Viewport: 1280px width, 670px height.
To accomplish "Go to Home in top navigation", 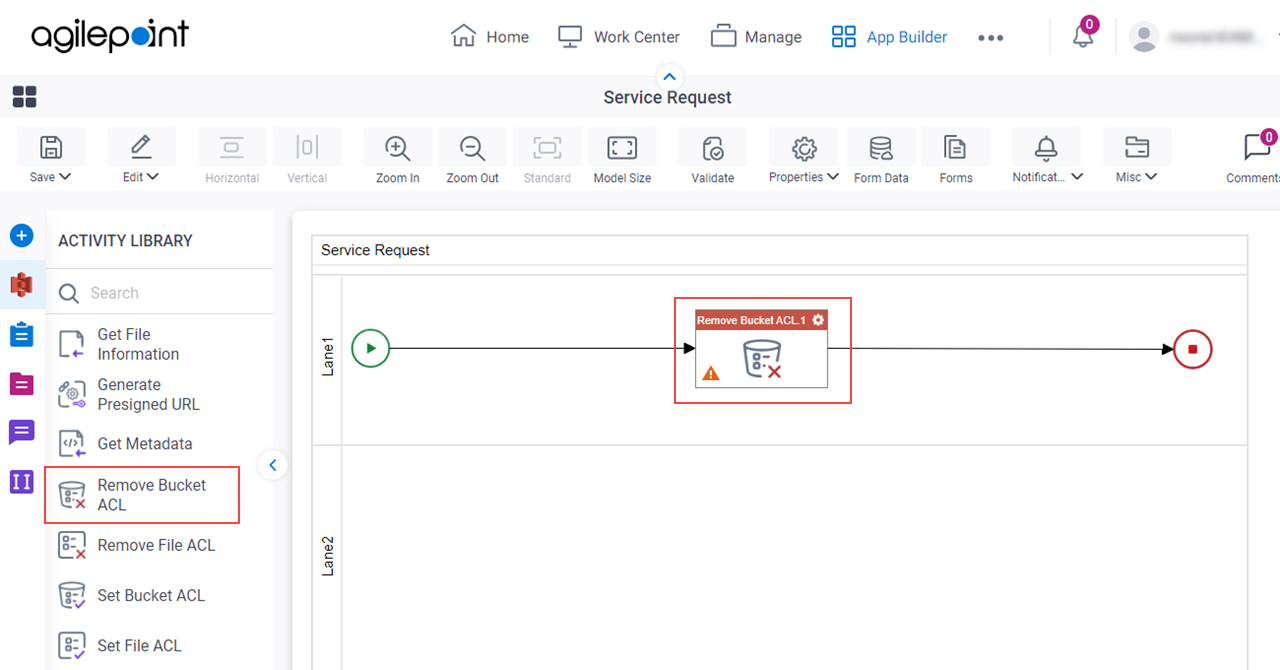I will point(490,37).
